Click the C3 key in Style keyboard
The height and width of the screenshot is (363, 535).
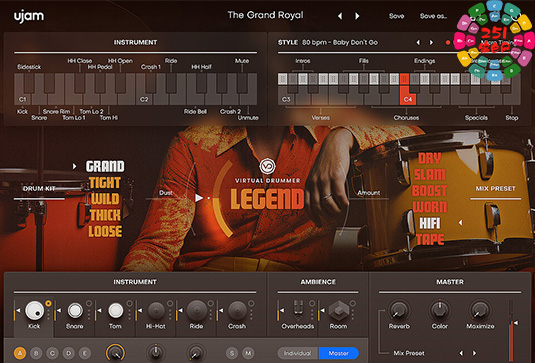click(286, 99)
